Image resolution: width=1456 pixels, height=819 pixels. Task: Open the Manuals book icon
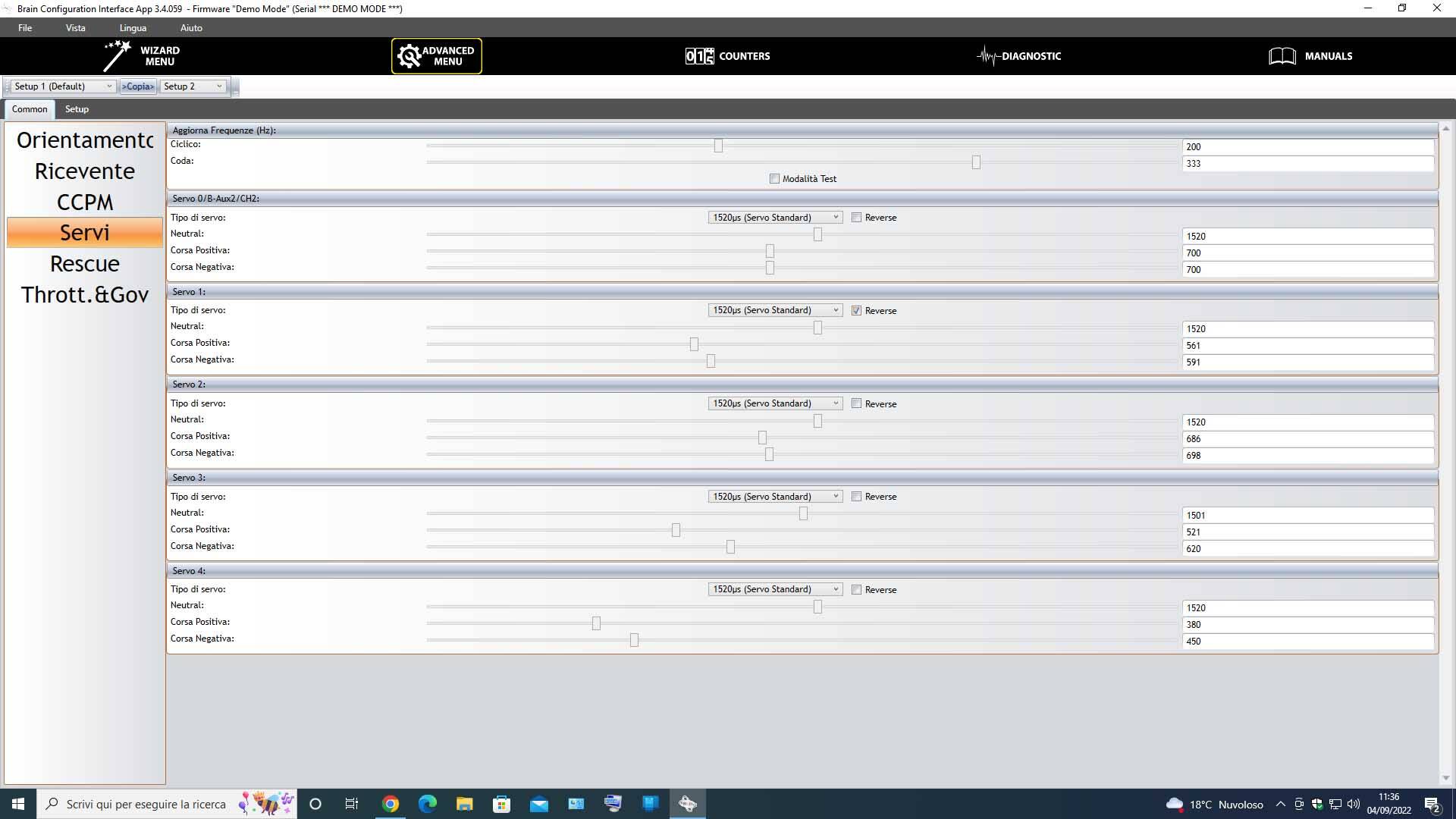[1282, 56]
